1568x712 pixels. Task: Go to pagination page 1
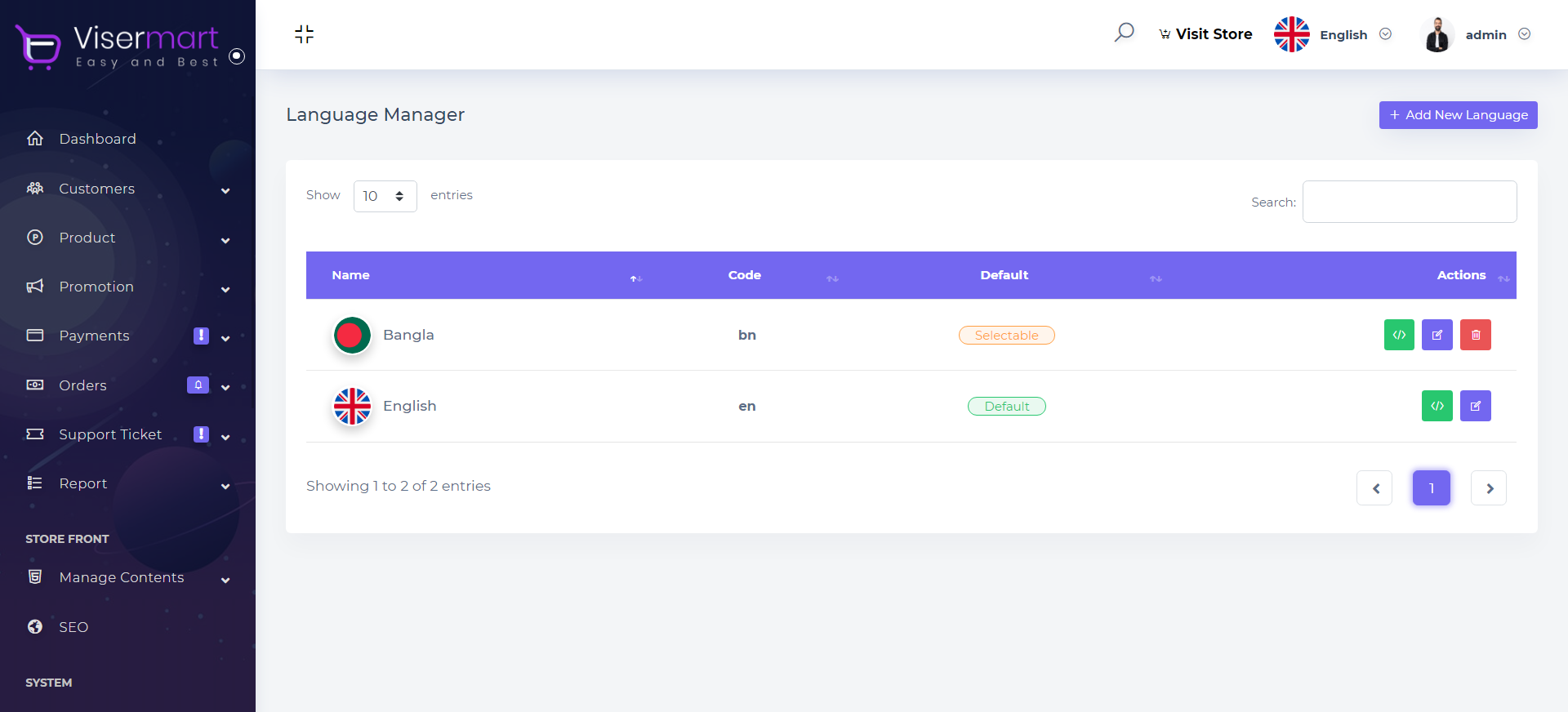pos(1432,488)
